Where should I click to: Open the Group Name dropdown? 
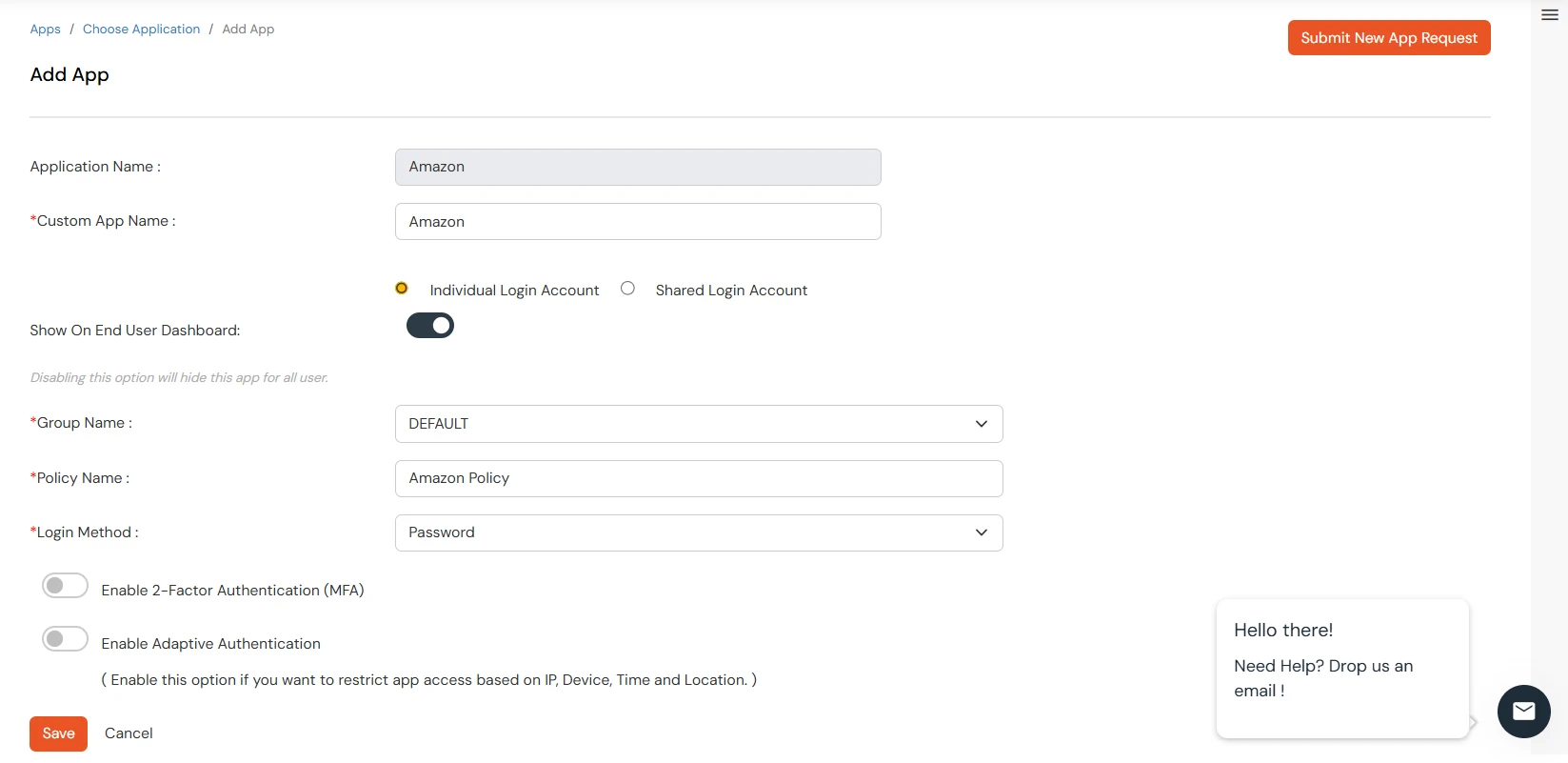click(x=699, y=424)
